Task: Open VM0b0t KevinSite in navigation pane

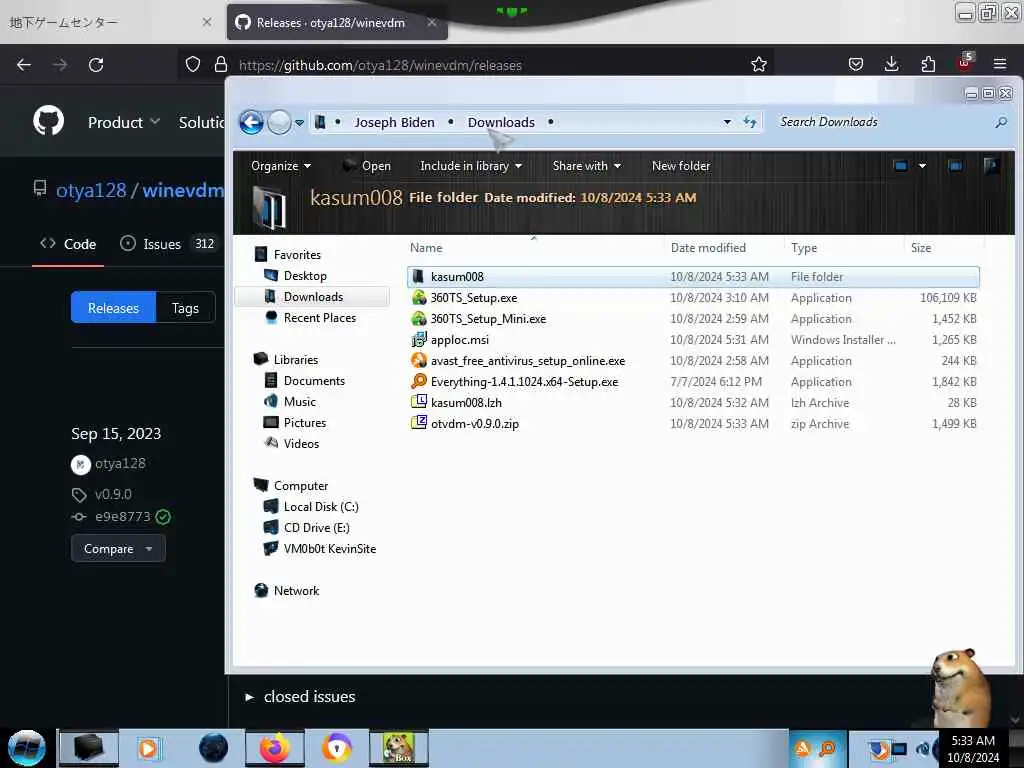Action: pos(329,549)
